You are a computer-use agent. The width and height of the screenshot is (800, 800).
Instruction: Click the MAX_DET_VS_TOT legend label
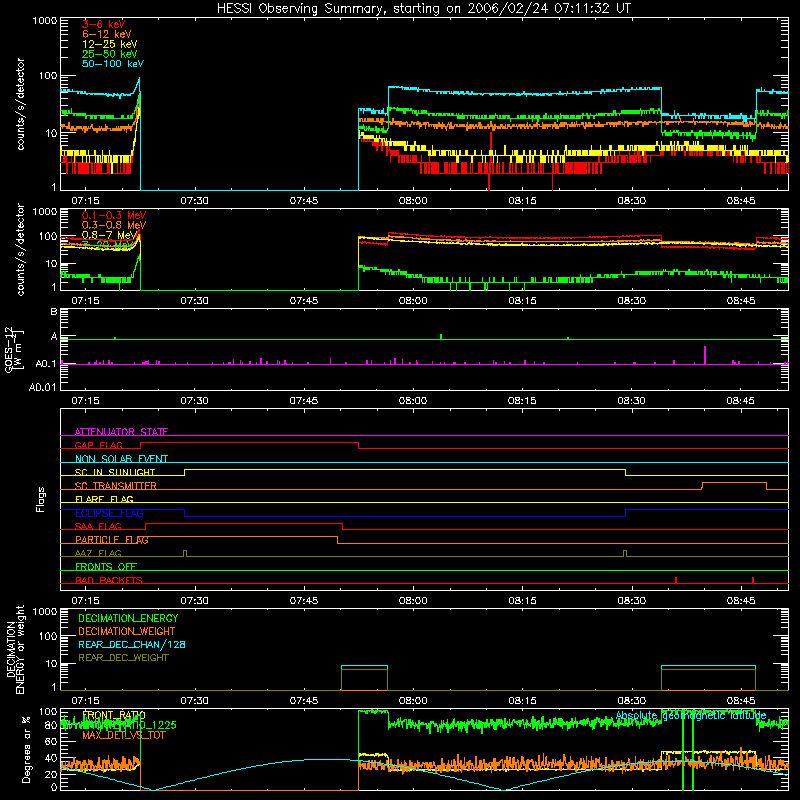pyautogui.click(x=124, y=735)
